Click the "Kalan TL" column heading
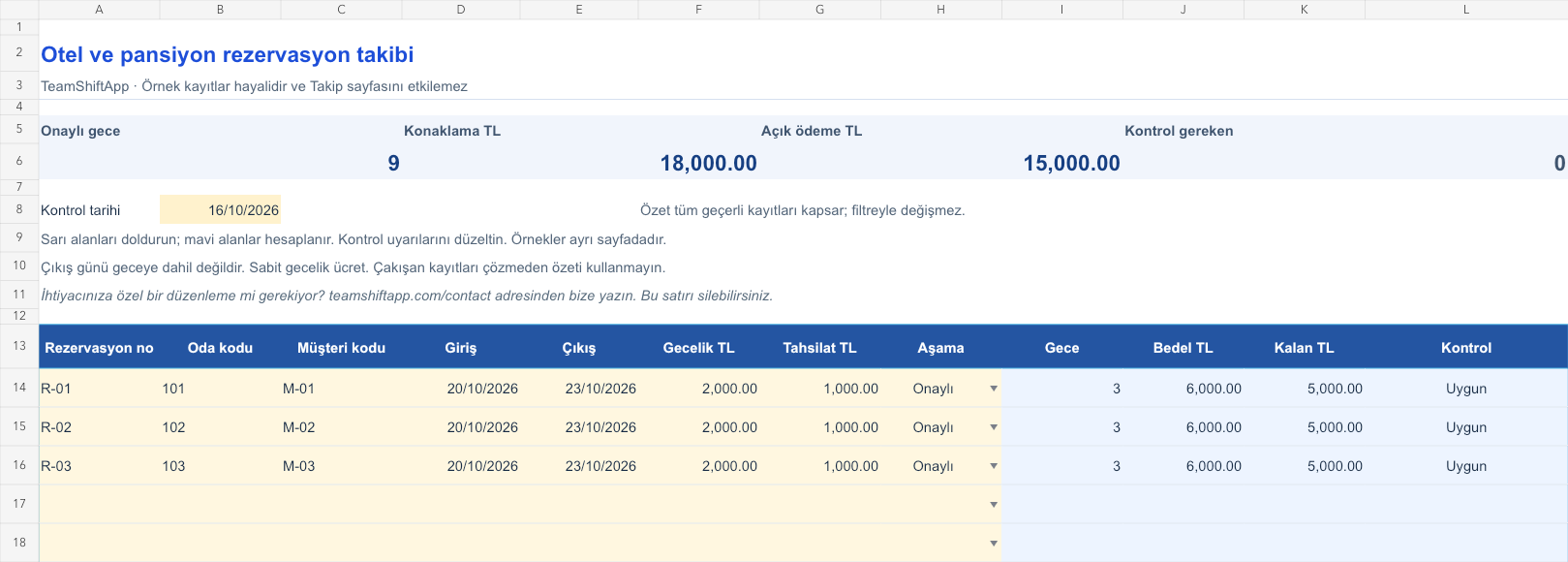1568x562 pixels. [x=1304, y=348]
